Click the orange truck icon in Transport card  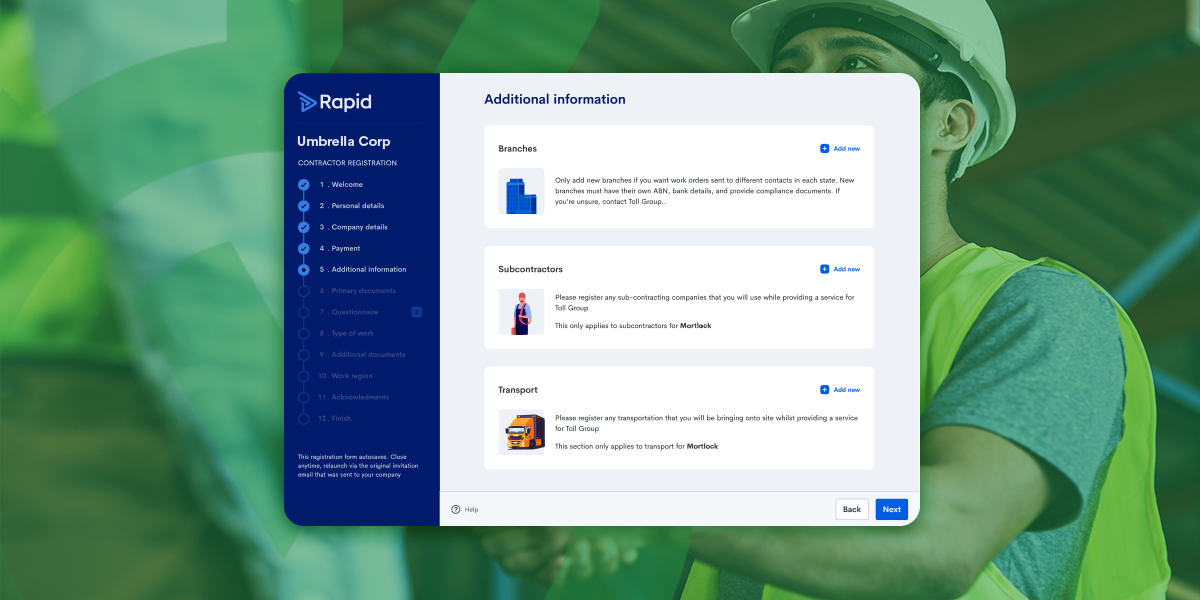[x=521, y=433]
